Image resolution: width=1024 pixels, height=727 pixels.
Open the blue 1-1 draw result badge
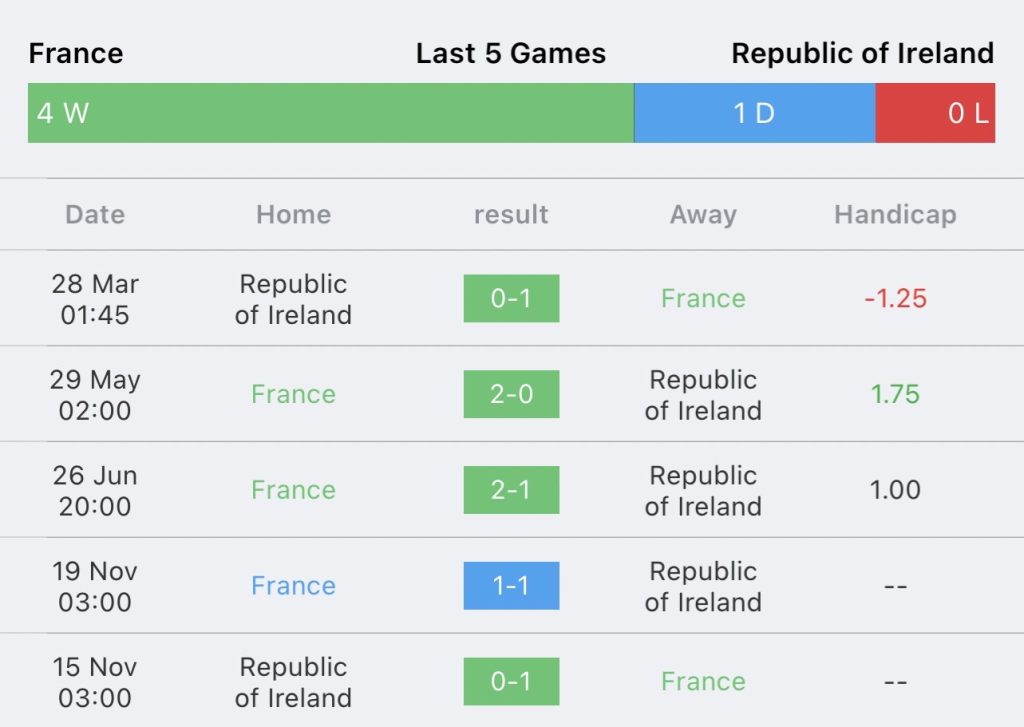[x=511, y=586]
